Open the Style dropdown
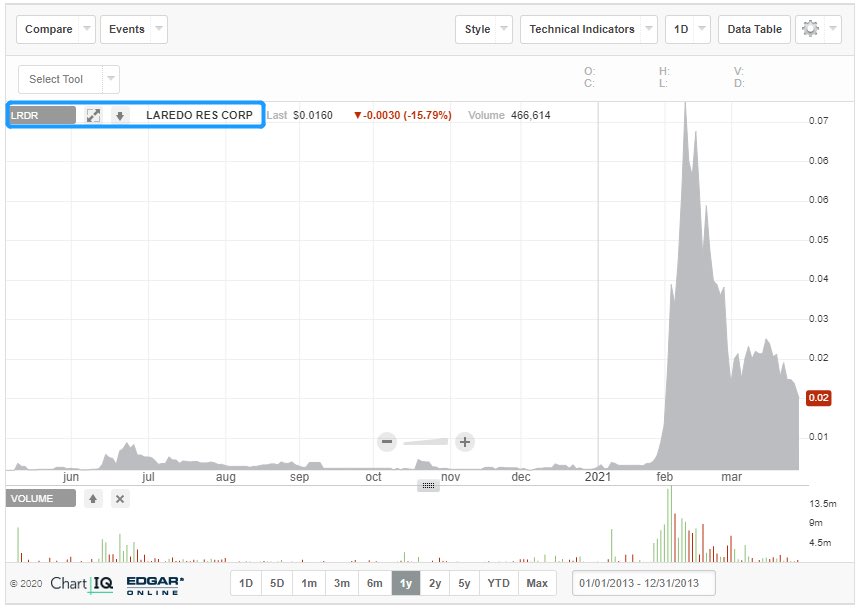The image size is (858, 610). (x=484, y=29)
